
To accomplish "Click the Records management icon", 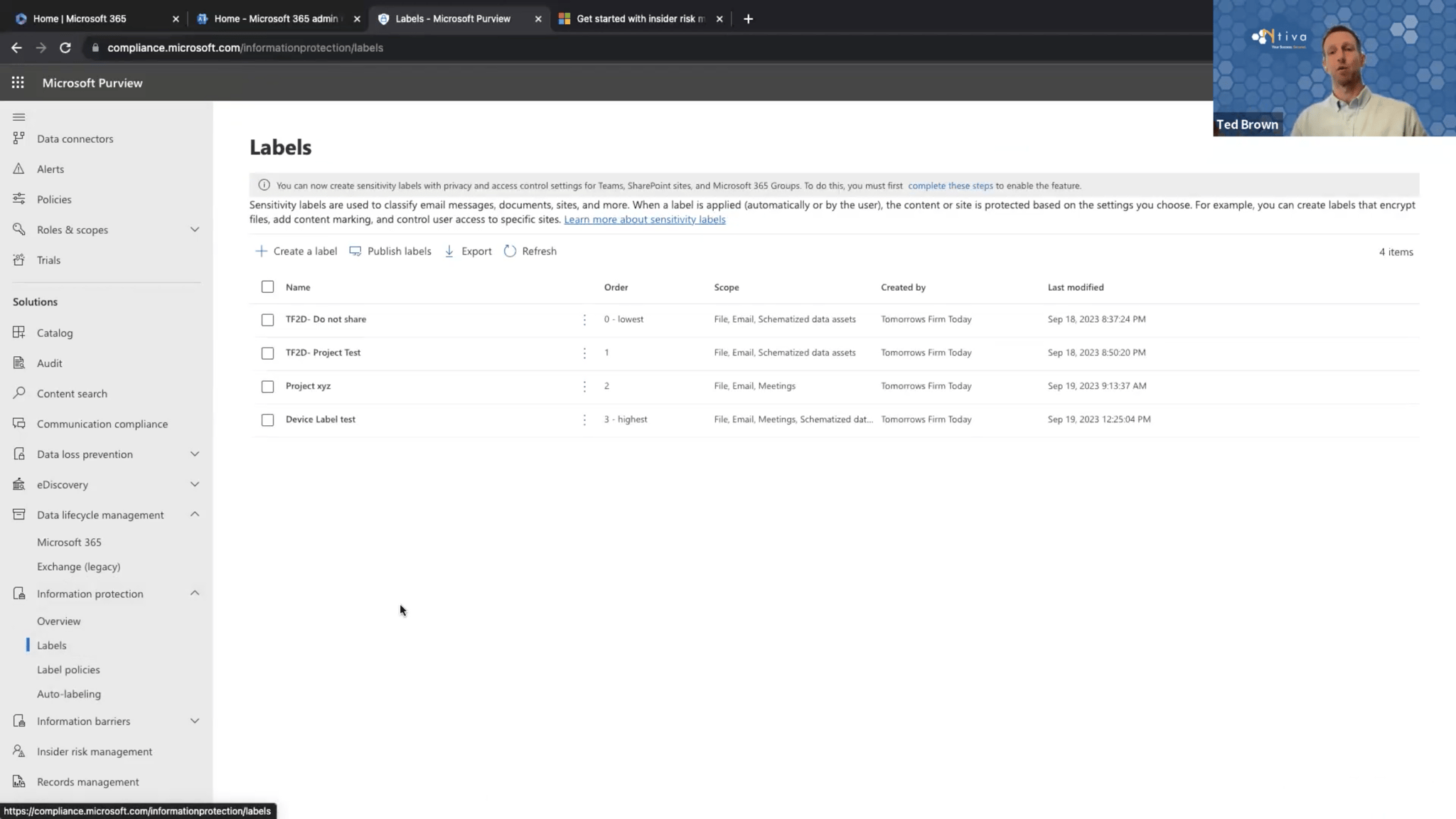I will 18,781.
